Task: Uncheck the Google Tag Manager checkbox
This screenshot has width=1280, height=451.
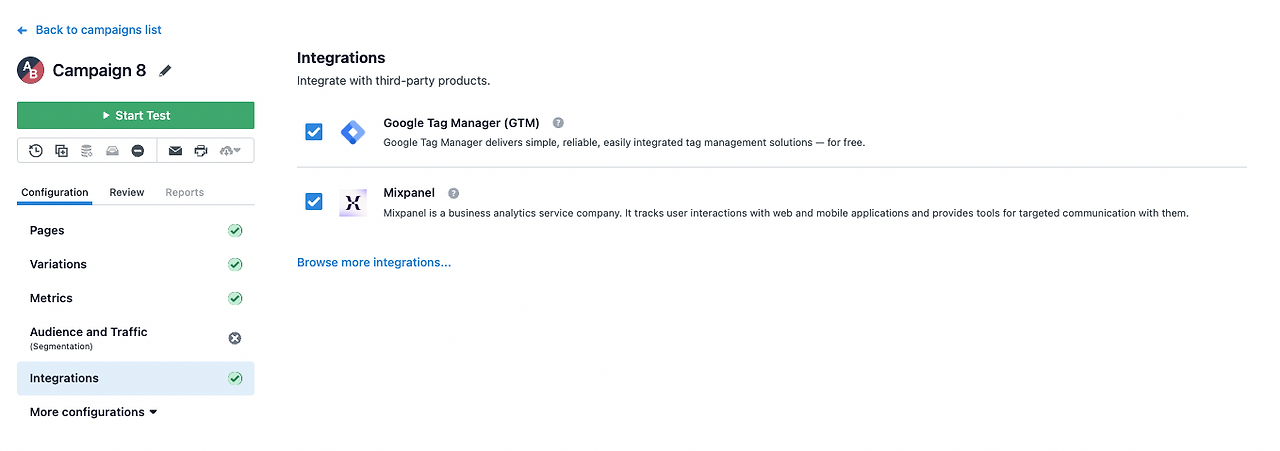Action: 314,132
